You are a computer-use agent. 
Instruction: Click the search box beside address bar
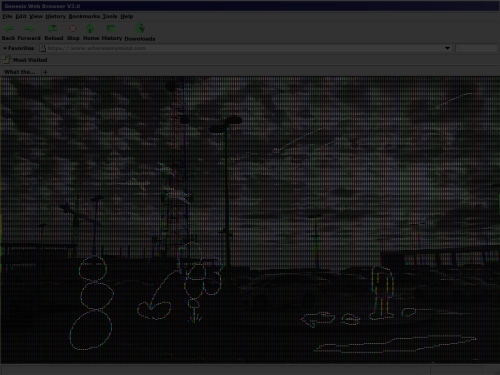[476, 48]
